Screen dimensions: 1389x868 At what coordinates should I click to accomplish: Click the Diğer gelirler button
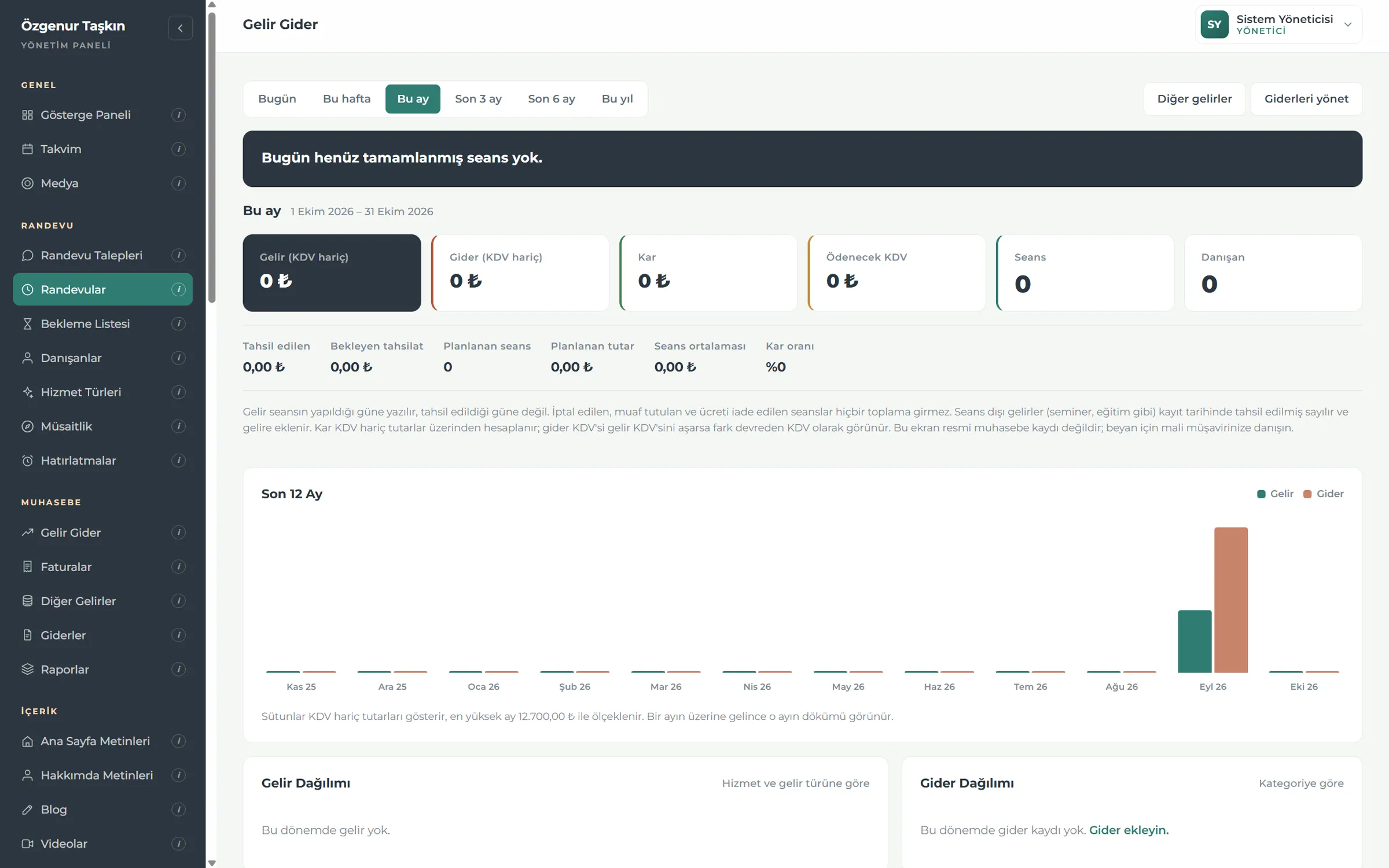[x=1194, y=99]
